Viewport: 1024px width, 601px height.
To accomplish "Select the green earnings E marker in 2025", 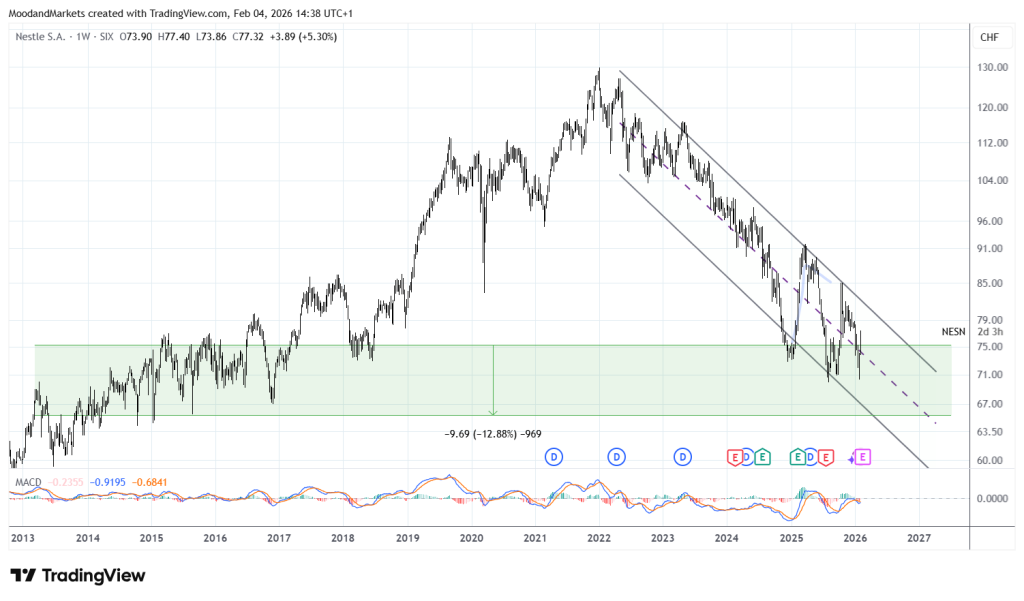I will (x=798, y=457).
